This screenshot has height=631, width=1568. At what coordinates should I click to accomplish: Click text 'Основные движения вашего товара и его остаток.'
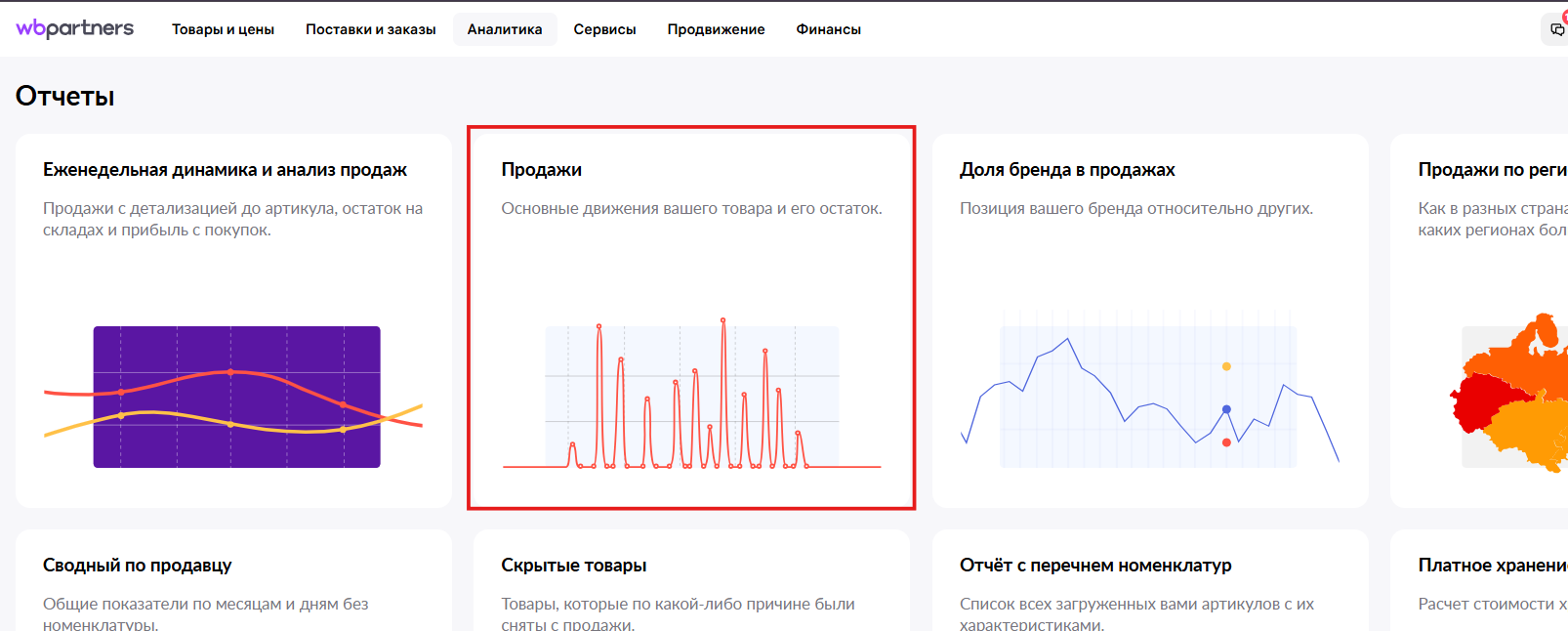tap(691, 208)
